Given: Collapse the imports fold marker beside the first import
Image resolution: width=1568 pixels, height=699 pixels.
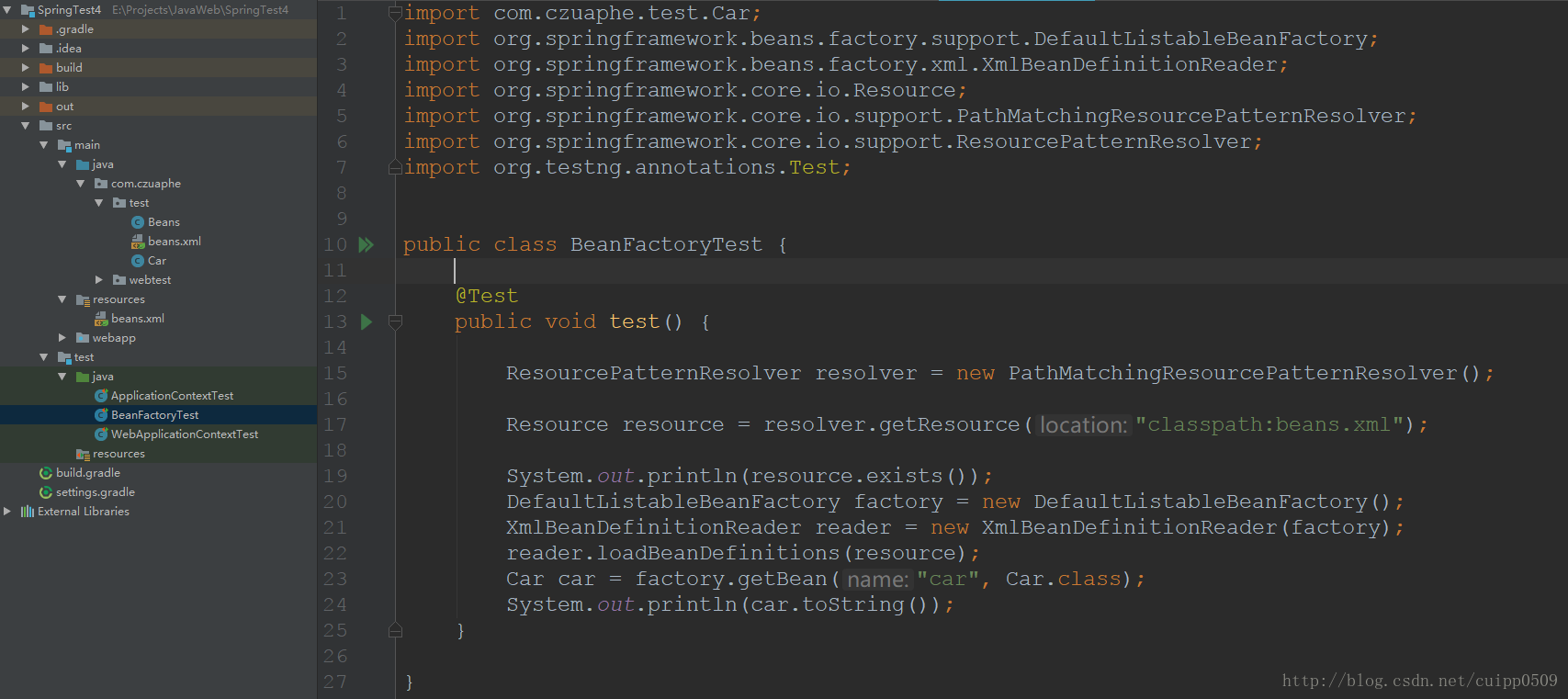Looking at the screenshot, I should (395, 13).
